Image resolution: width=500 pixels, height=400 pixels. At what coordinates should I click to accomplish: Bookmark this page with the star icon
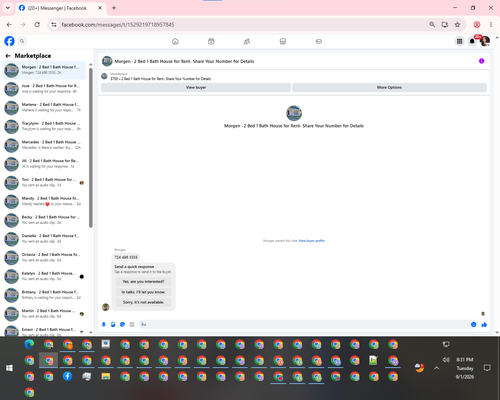pos(457,24)
